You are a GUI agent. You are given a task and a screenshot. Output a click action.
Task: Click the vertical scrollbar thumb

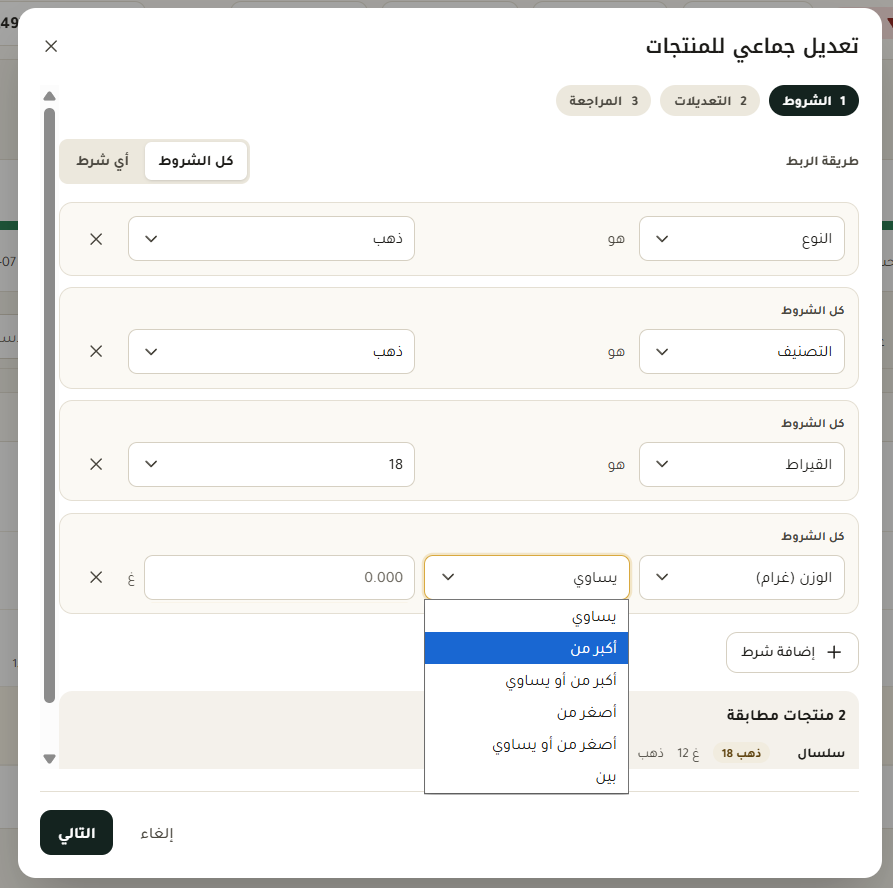[x=50, y=406]
